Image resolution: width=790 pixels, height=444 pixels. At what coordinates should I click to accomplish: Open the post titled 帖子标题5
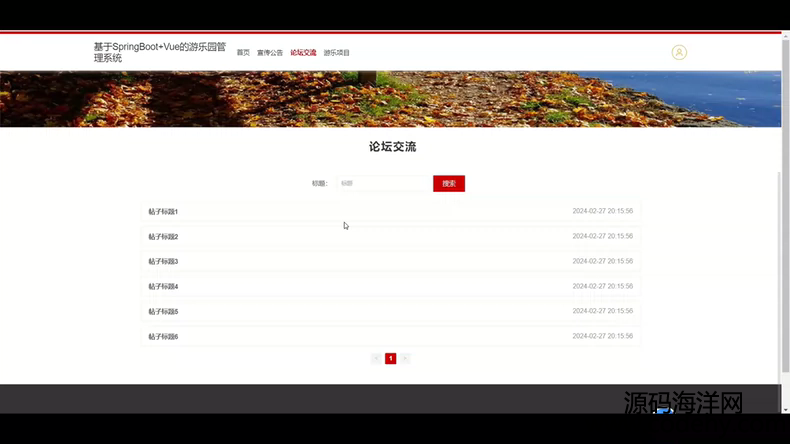point(163,311)
